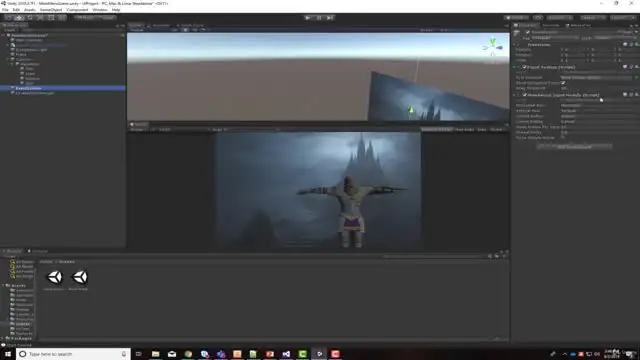640x360 pixels.
Task: Open the Transform component settings gear
Action: point(636,44)
